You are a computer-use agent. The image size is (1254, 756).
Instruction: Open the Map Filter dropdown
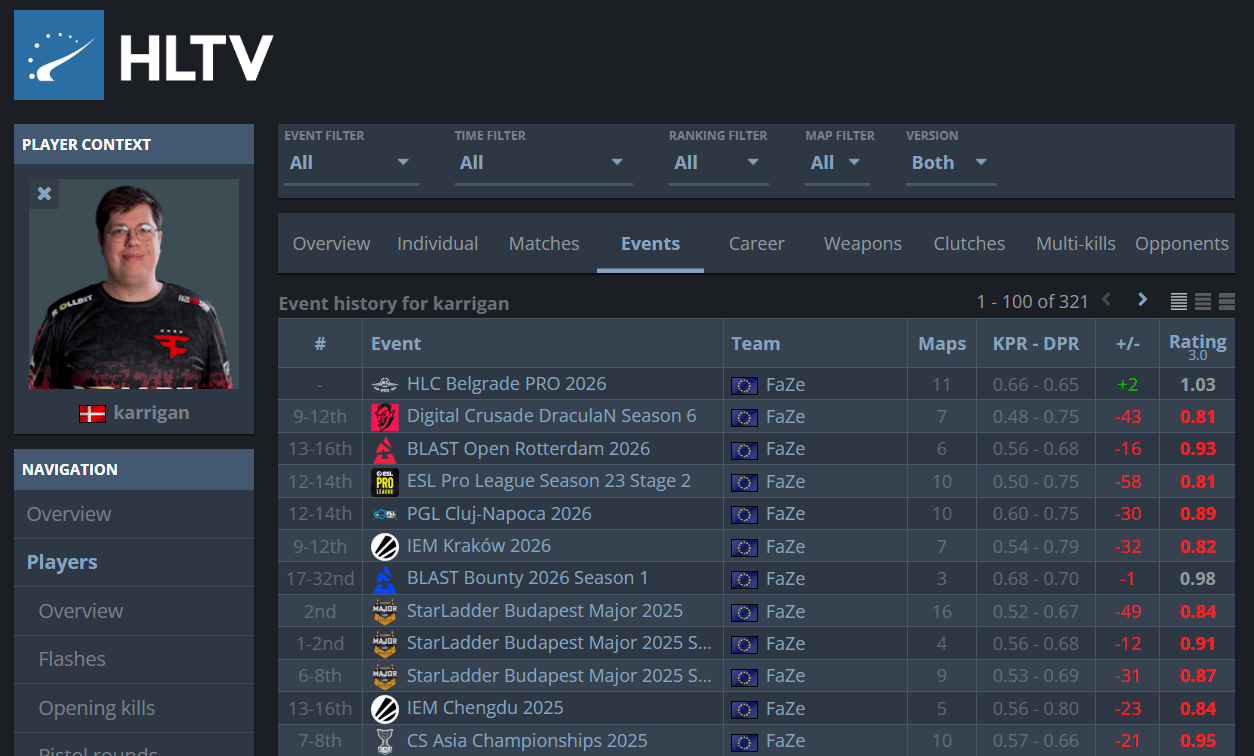(x=836, y=163)
